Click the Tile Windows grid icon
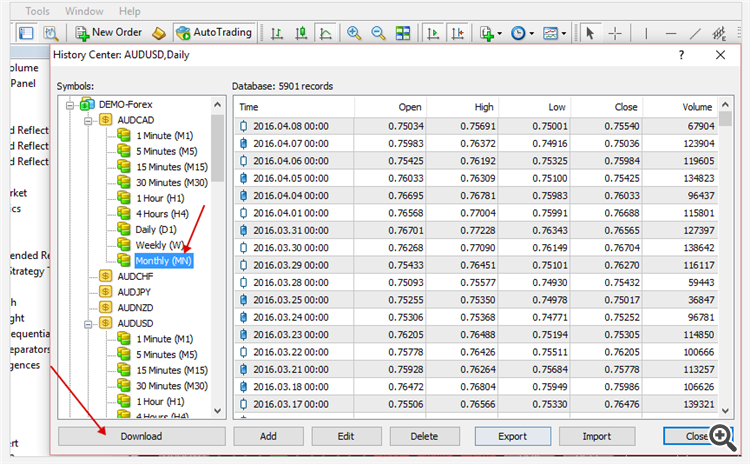Image resolution: width=750 pixels, height=464 pixels. [402, 33]
